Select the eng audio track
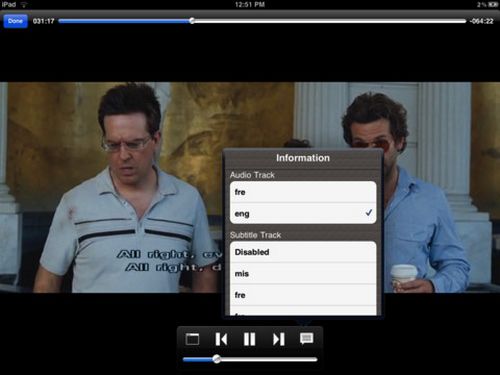 pyautogui.click(x=303, y=213)
